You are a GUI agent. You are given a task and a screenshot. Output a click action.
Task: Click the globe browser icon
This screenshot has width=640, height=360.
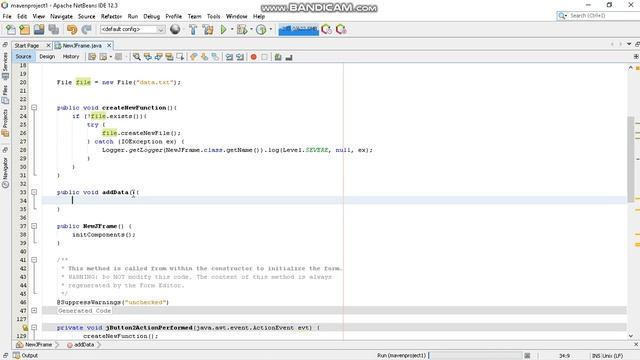coord(175,29)
